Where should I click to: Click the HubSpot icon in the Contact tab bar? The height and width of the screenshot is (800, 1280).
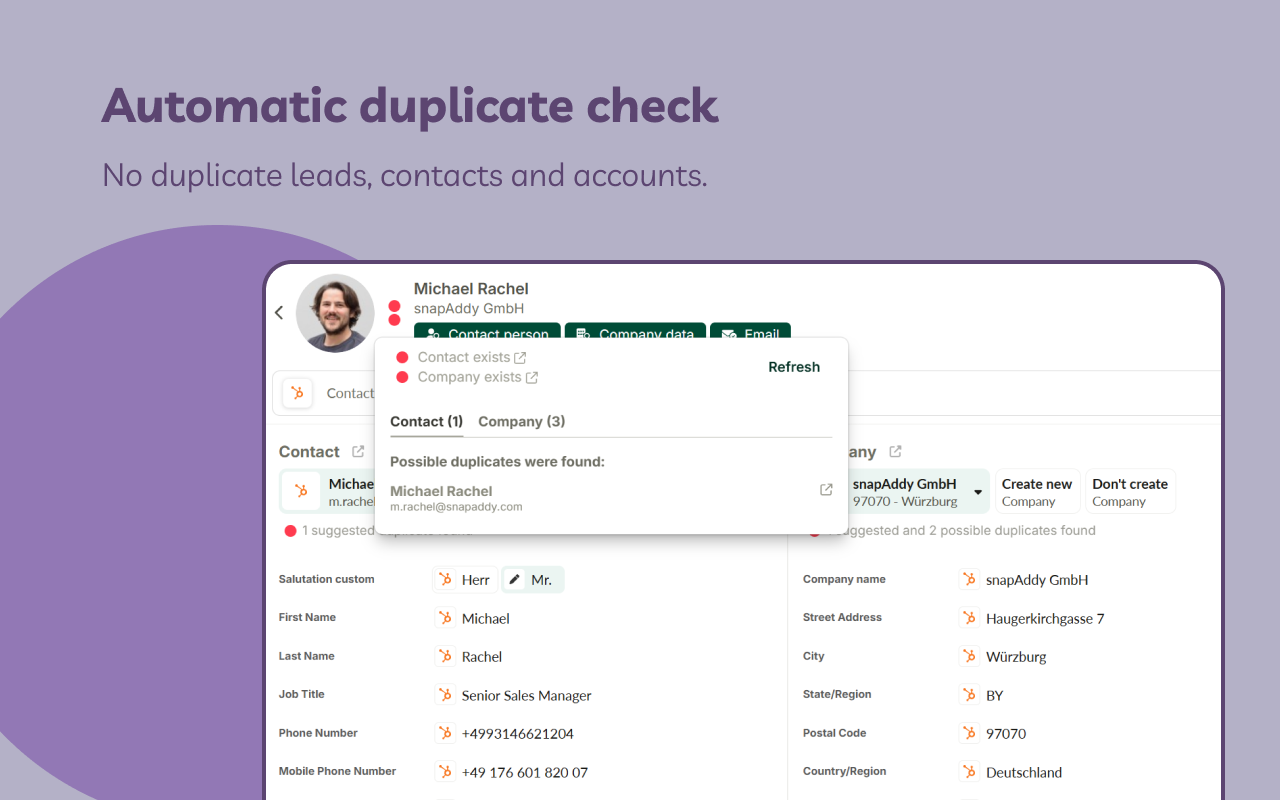[298, 393]
